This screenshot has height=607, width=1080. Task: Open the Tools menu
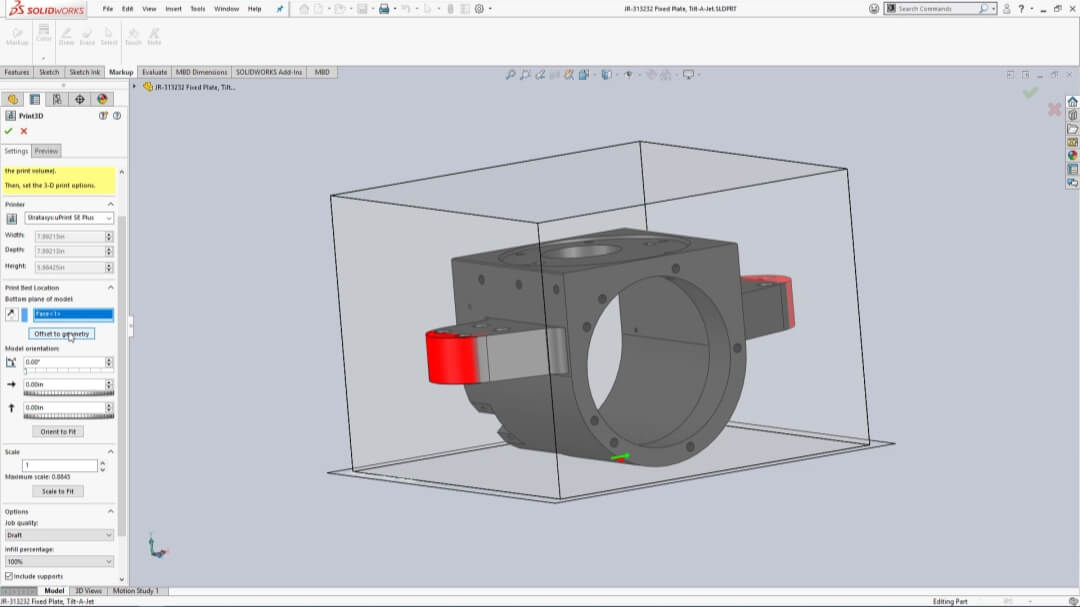tap(196, 9)
